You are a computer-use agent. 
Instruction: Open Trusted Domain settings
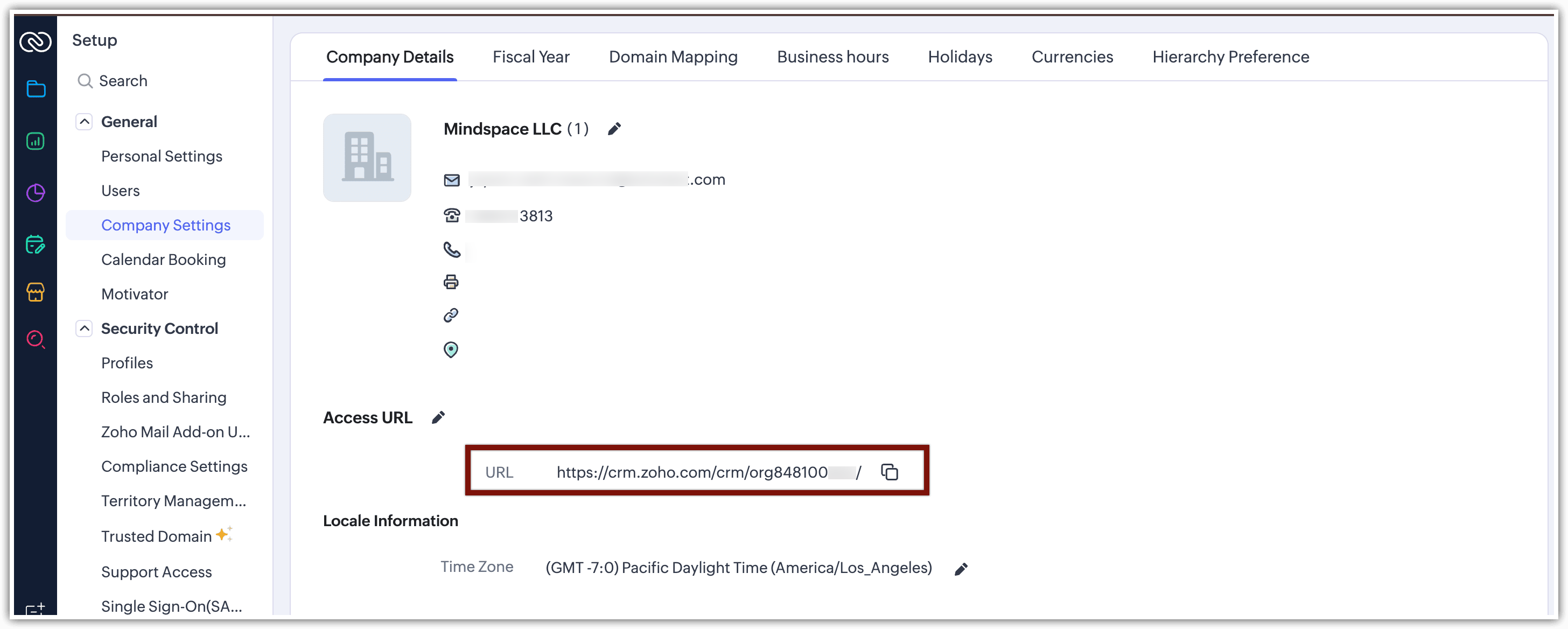(x=156, y=536)
